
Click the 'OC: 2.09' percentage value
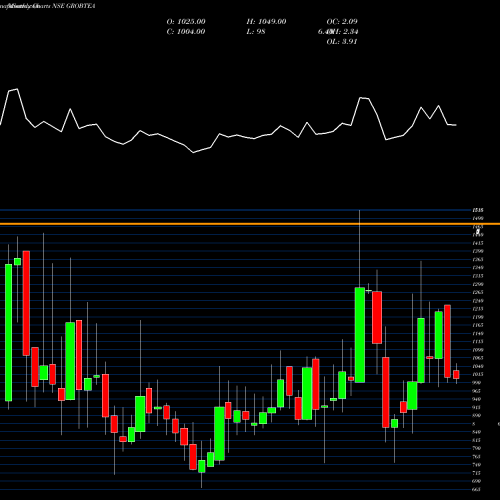click(x=342, y=22)
